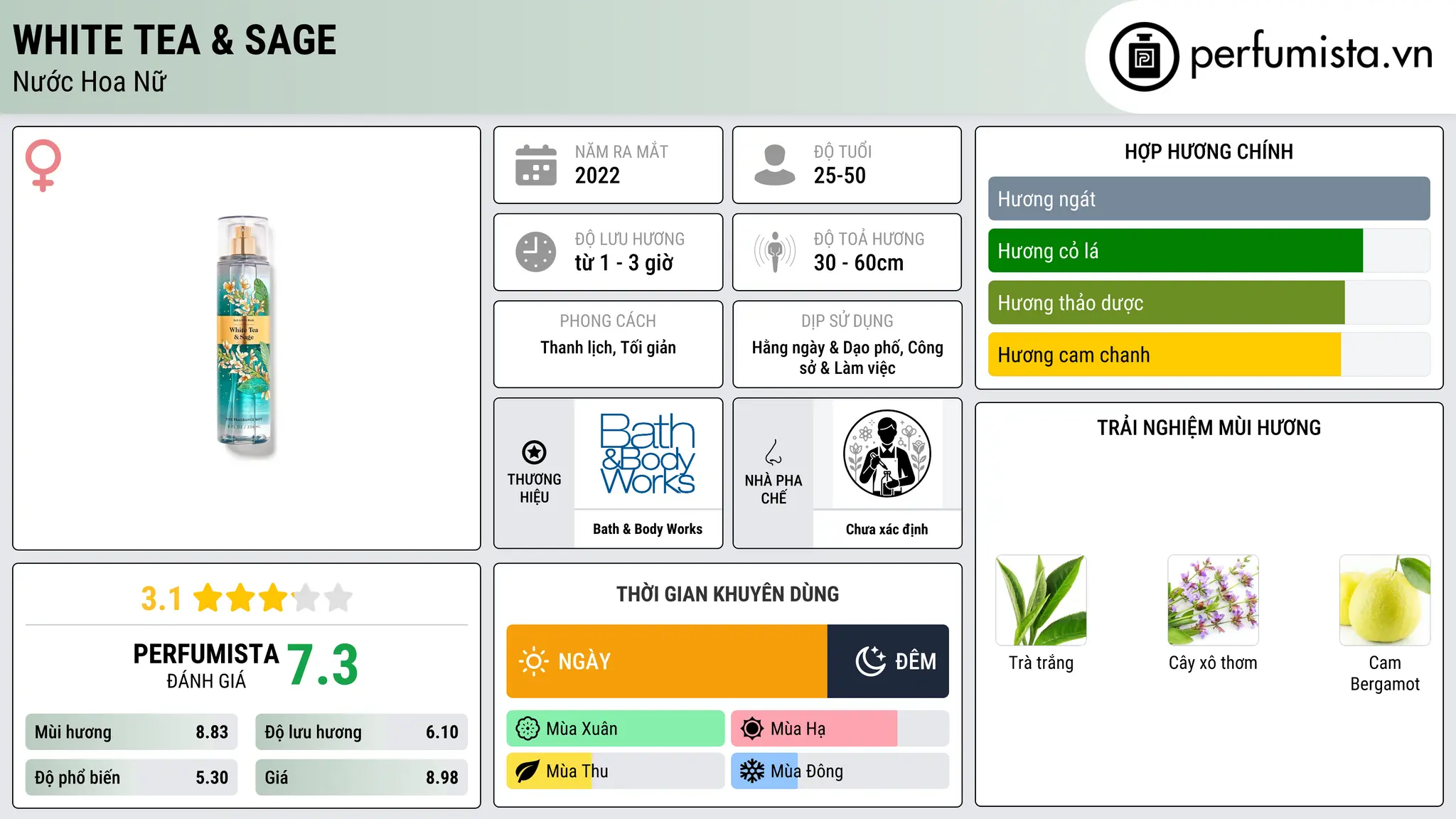1456x819 pixels.
Task: Select the green Hương cỏ lá accord bar
Action: pyautogui.click(x=1175, y=251)
